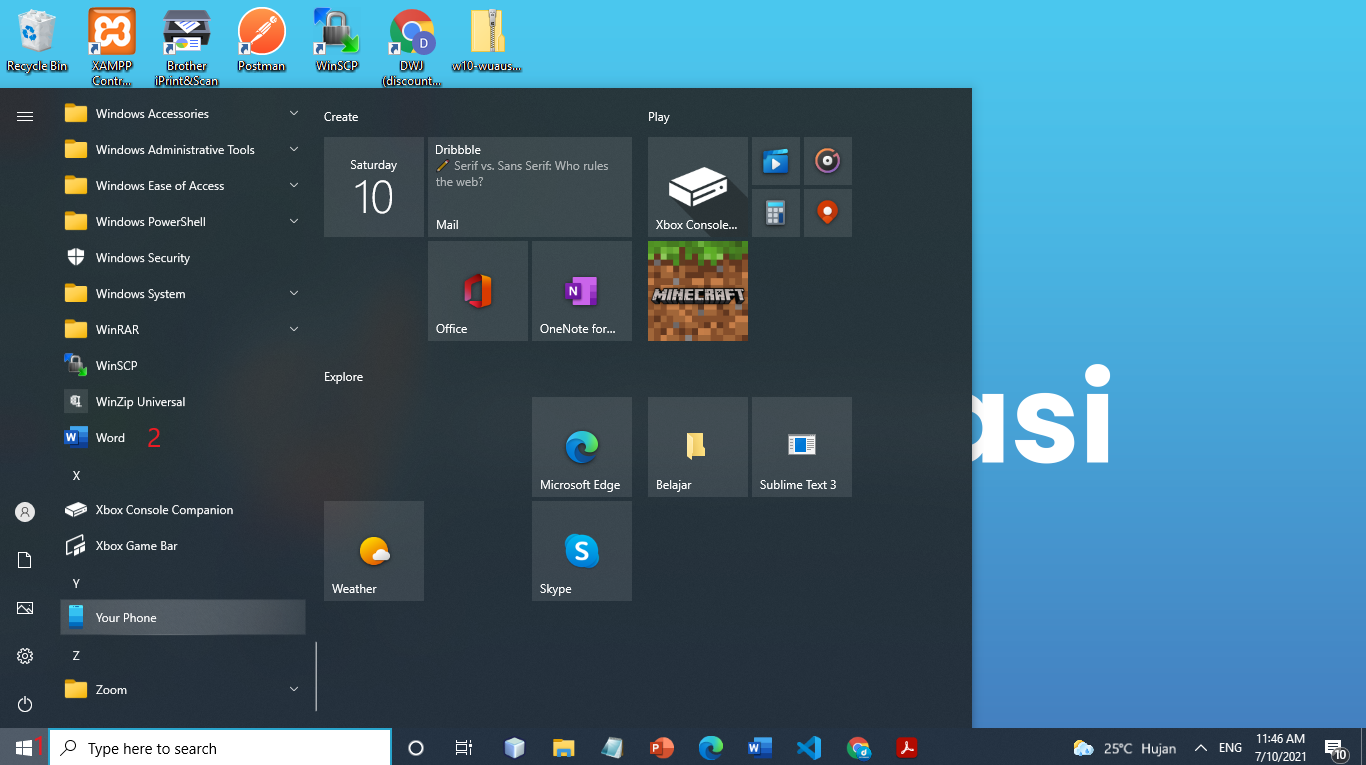
Task: Open the Belajar folder tile
Action: 698,447
